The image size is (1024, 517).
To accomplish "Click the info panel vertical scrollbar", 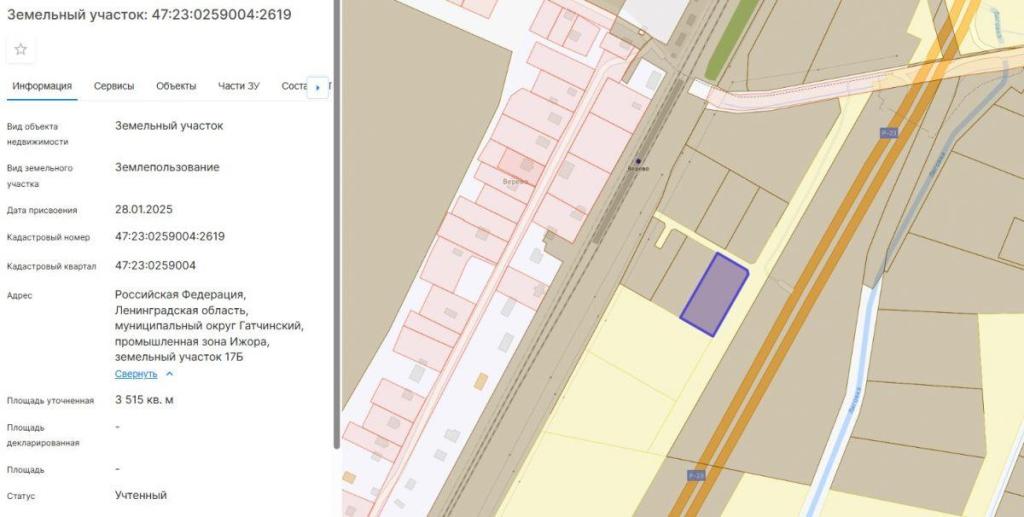I will 336,220.
